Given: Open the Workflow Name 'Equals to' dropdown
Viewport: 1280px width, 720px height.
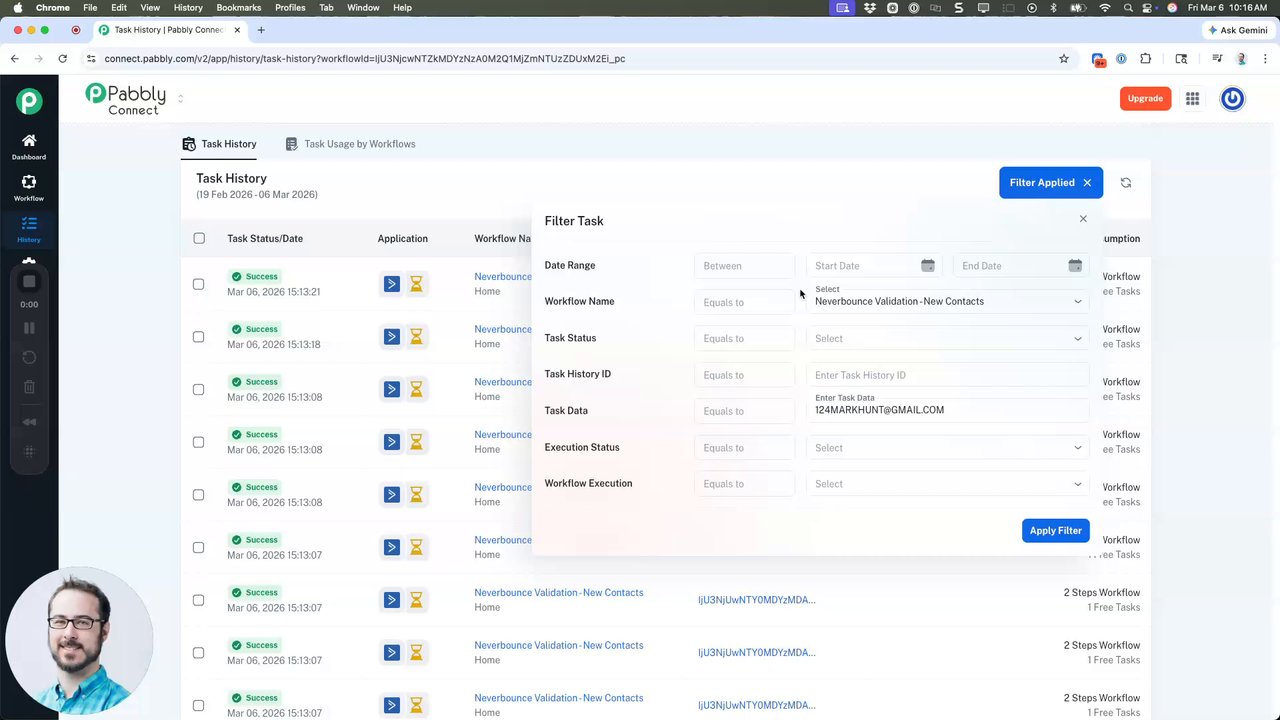Looking at the screenshot, I should coord(744,302).
